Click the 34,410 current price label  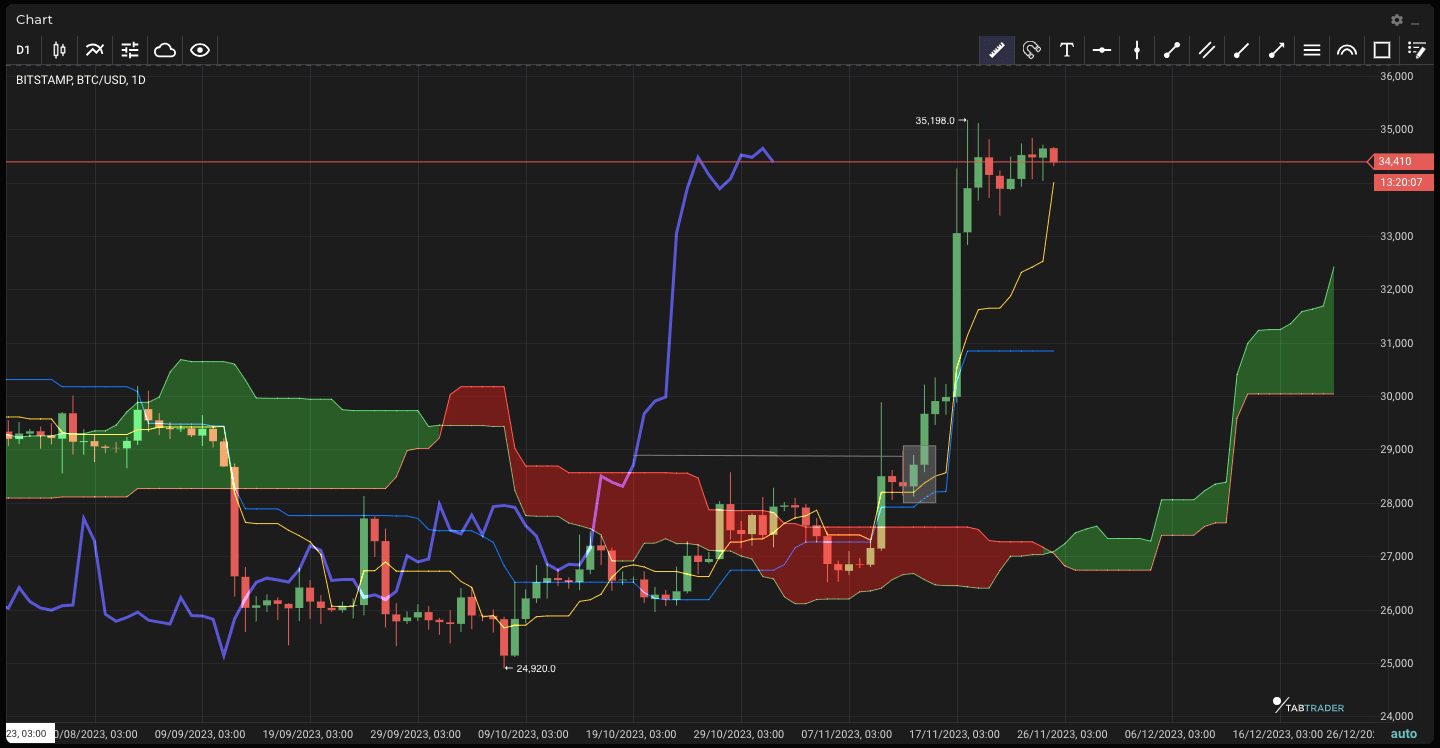tap(1400, 162)
